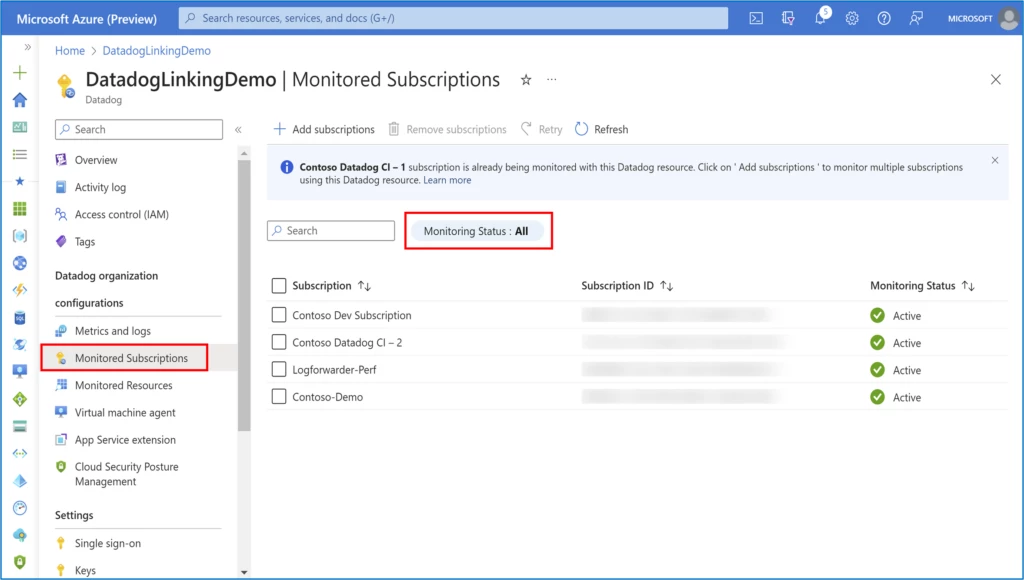
Task: Open SQL databases icon in sidebar
Action: pyautogui.click(x=20, y=317)
